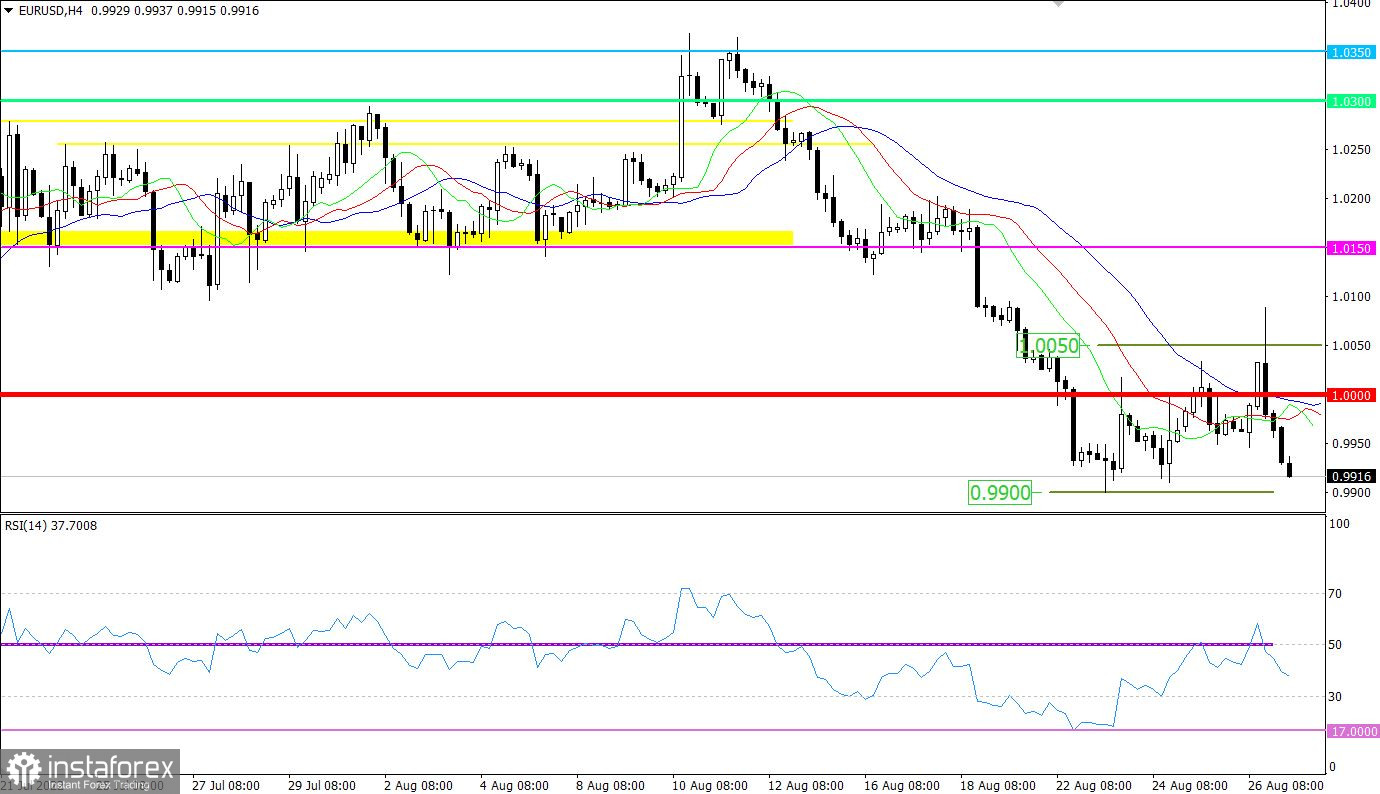The width and height of the screenshot is (1380, 794).
Task: Click the 2 Aug 08:00 date label
Action: pyautogui.click(x=420, y=785)
